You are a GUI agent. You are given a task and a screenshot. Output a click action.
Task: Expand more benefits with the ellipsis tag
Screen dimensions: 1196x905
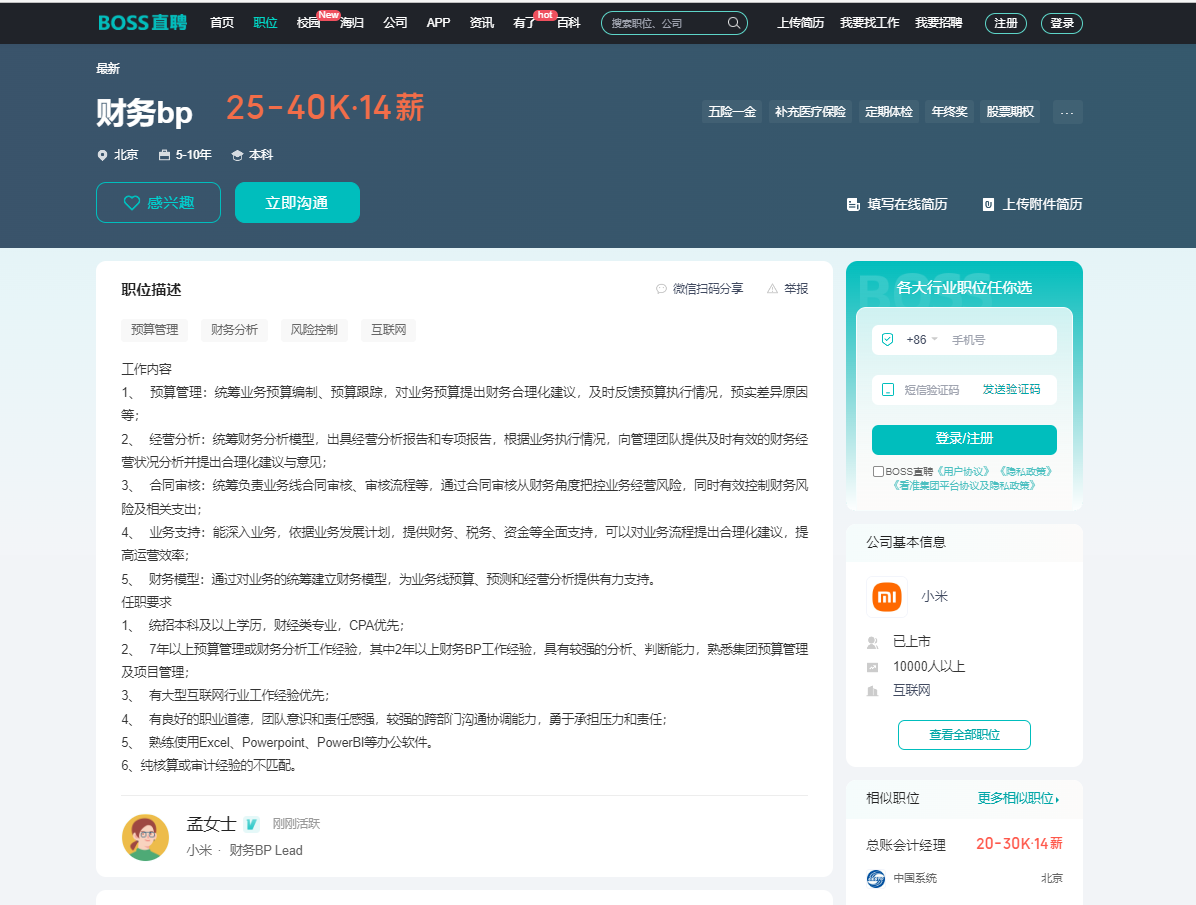click(x=1067, y=112)
